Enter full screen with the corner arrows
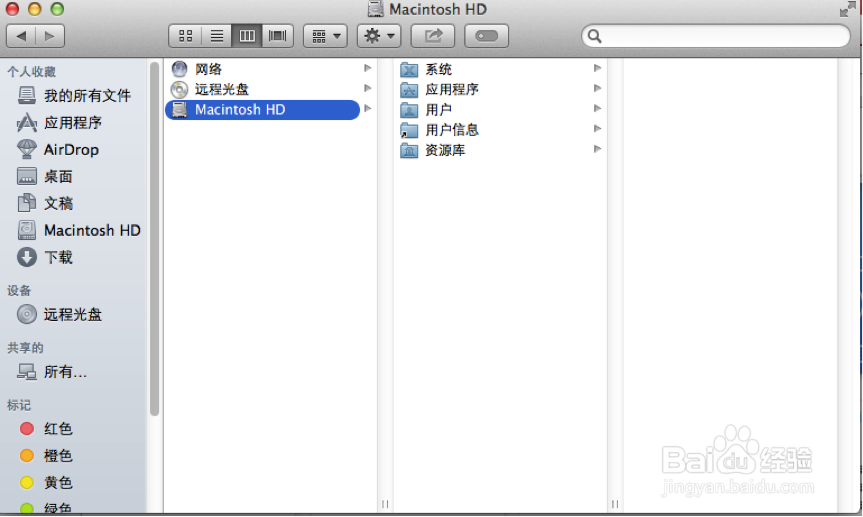Viewport: 863px width, 517px height. [x=848, y=9]
